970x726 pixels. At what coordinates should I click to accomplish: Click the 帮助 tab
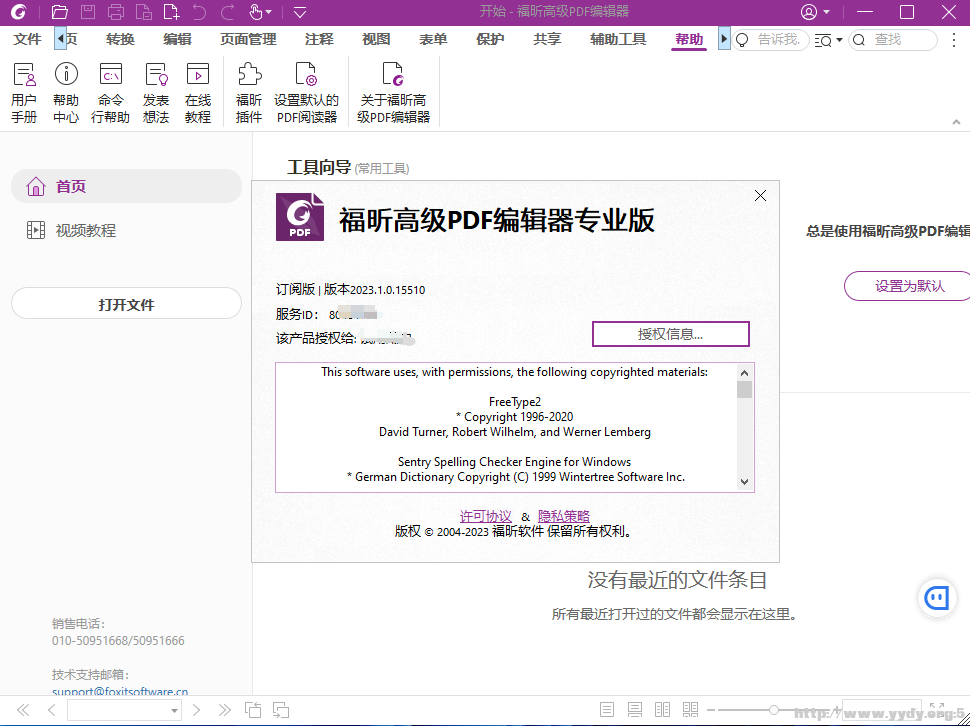(x=689, y=40)
